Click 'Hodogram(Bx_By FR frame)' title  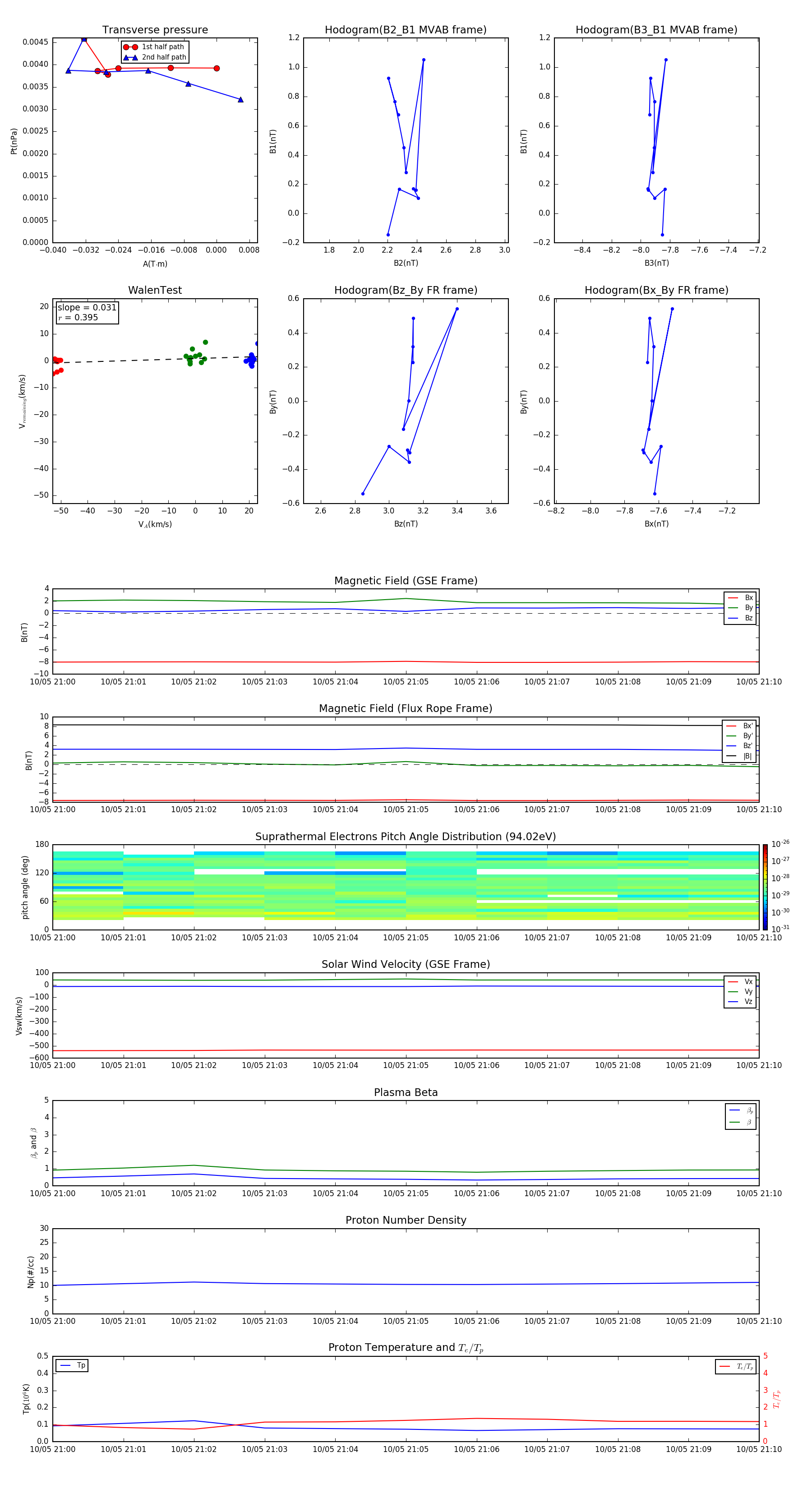coord(656,290)
